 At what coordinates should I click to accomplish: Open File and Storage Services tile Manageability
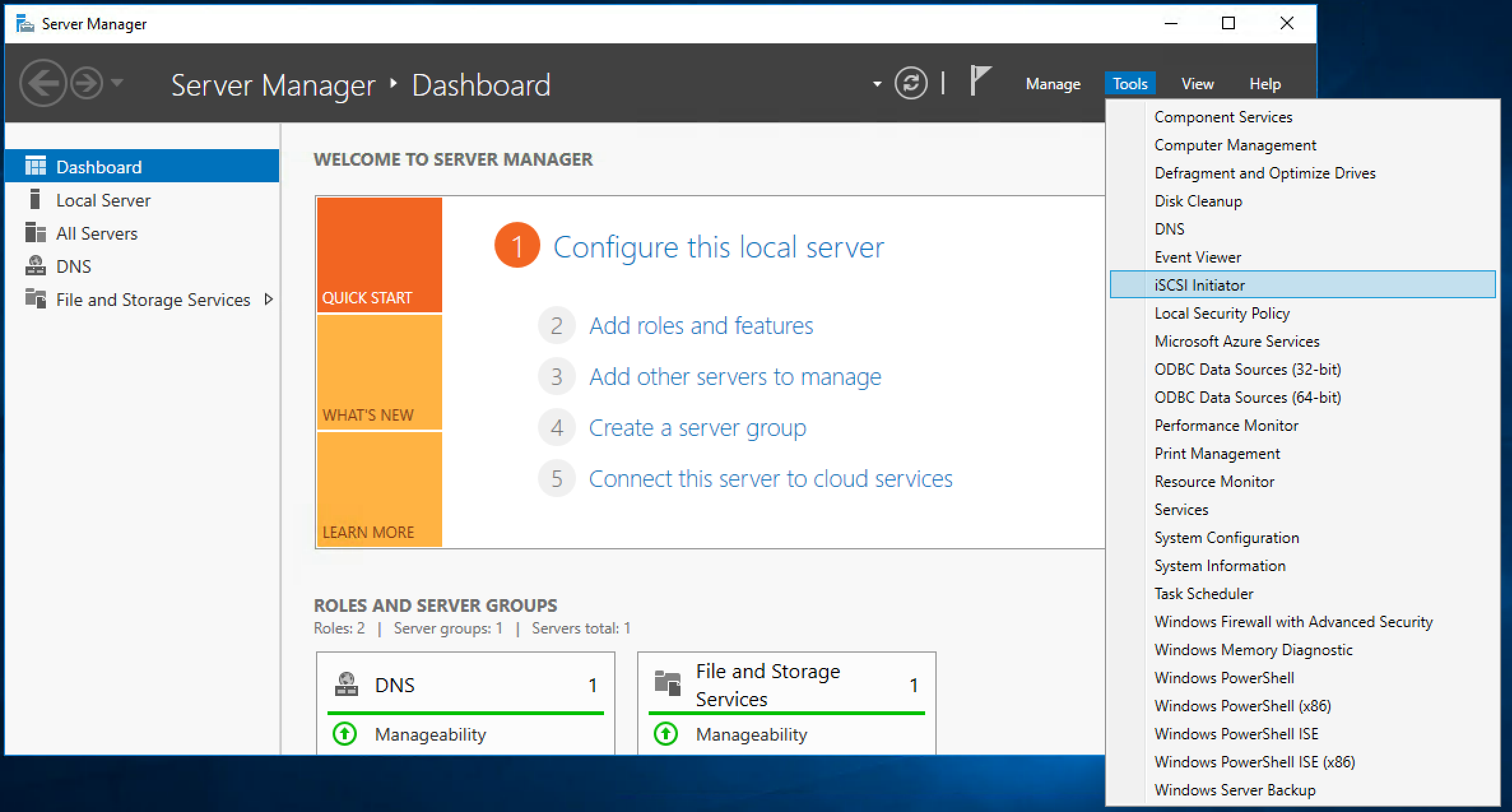click(751, 734)
